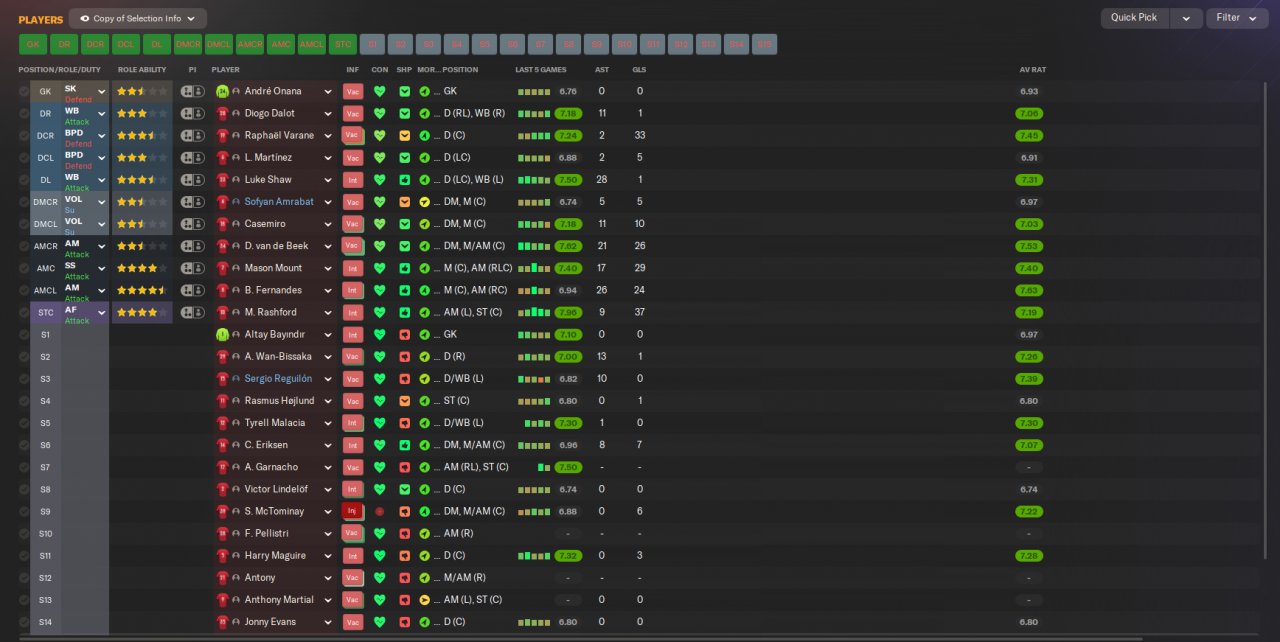Click the 7.96 last-game rating for M. Rashford
Image resolution: width=1280 pixels, height=642 pixels.
569,313
